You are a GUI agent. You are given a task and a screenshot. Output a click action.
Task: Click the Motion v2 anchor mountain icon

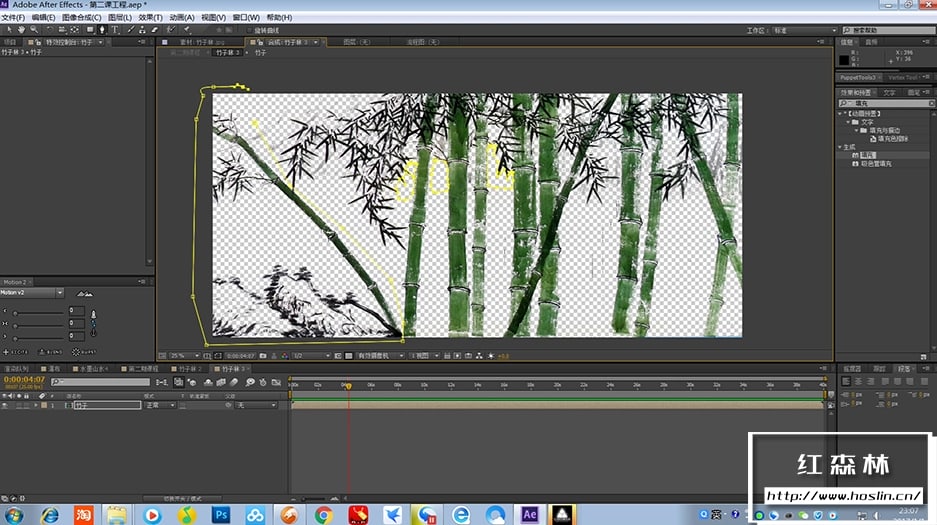(x=85, y=293)
